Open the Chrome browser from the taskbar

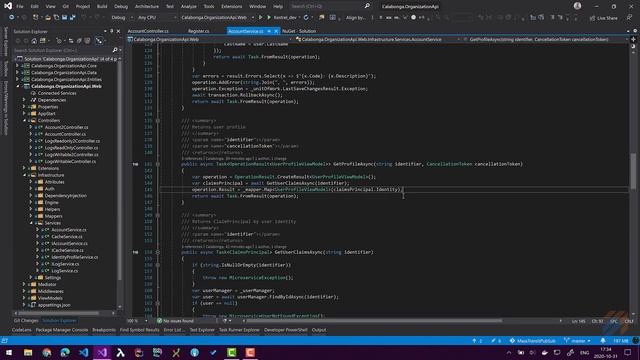pos(47,352)
